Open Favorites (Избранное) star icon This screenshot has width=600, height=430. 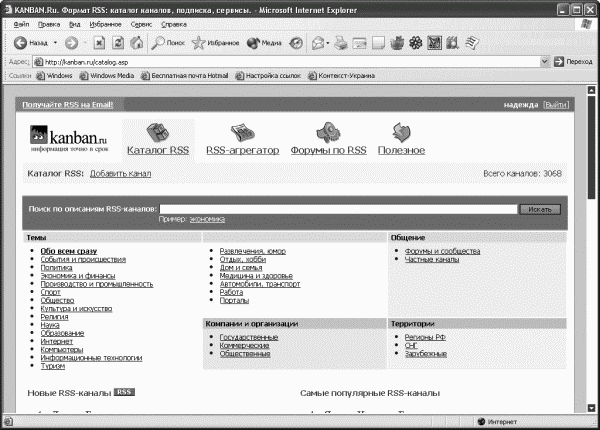[x=215, y=43]
